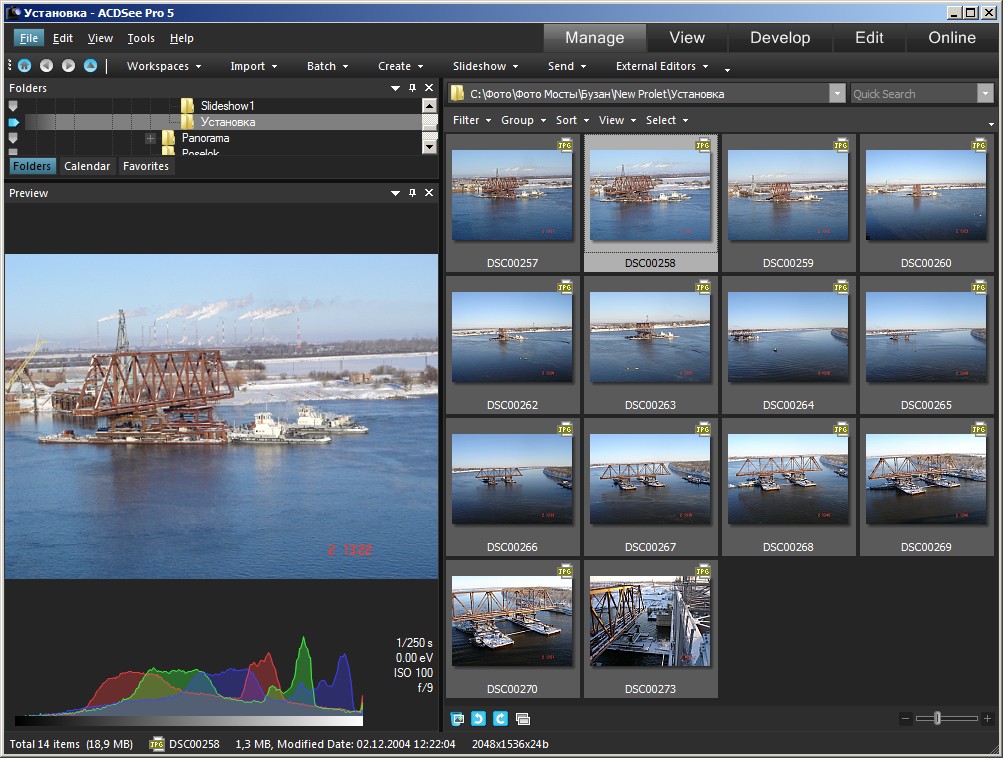Go up one folder level icon
The height and width of the screenshot is (758, 1003).
(x=91, y=65)
